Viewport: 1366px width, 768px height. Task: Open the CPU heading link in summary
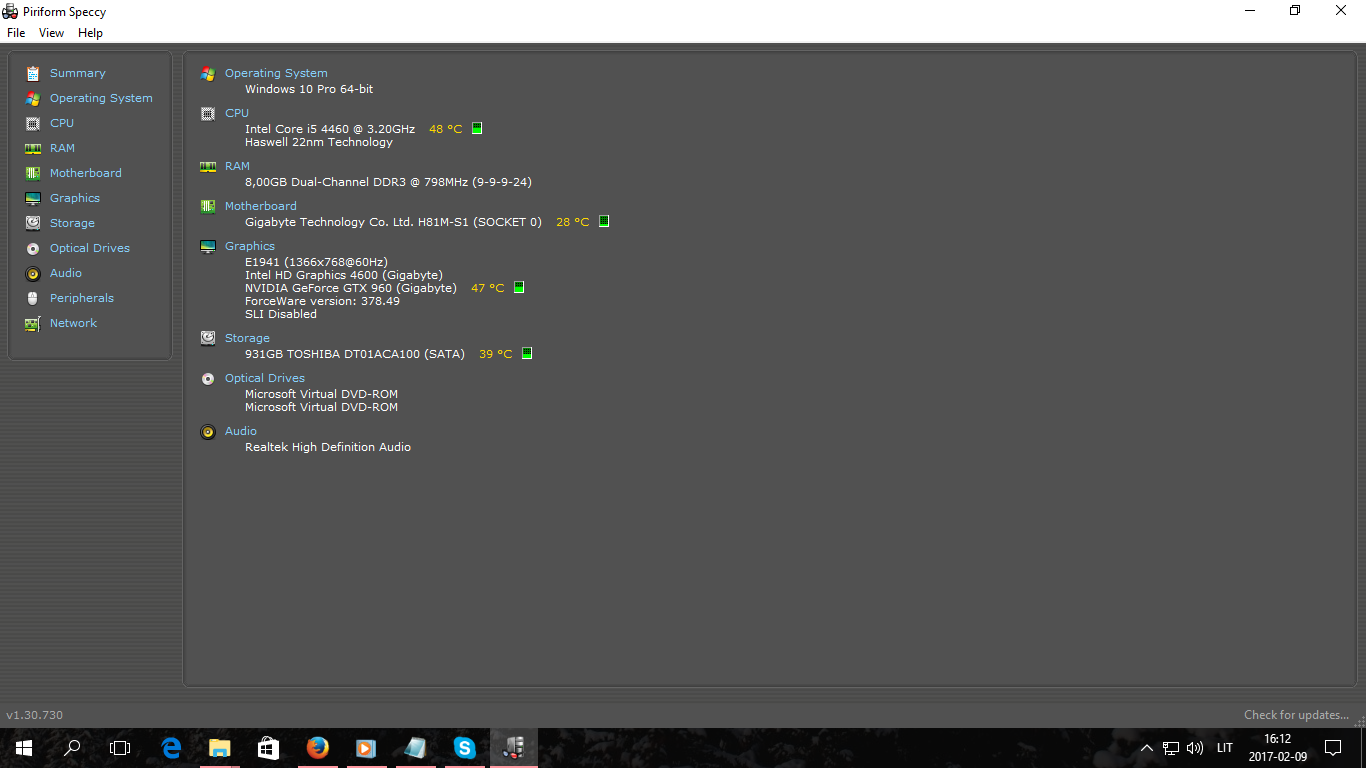pyautogui.click(x=237, y=113)
